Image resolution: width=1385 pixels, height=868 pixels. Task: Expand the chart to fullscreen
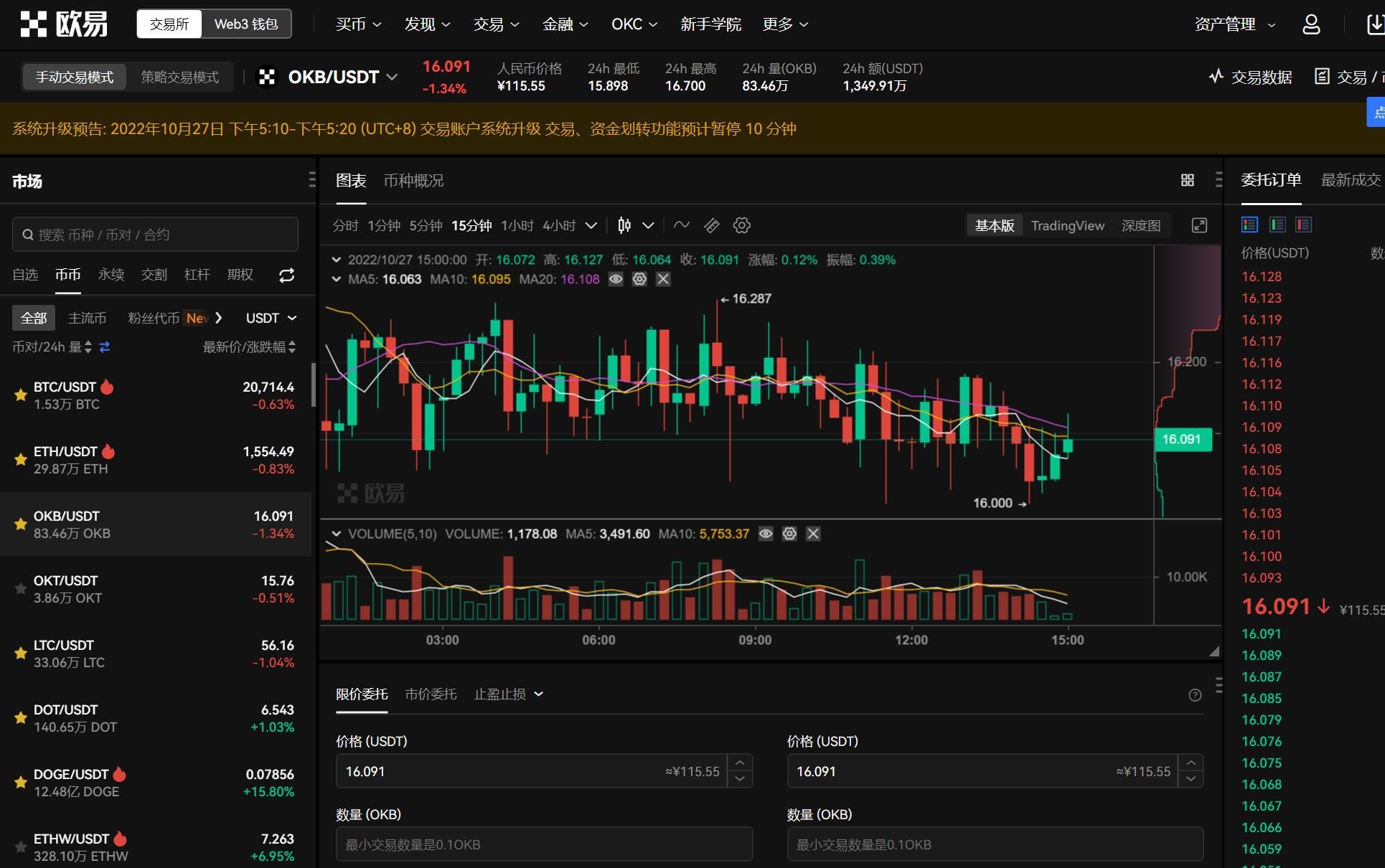[x=1199, y=225]
